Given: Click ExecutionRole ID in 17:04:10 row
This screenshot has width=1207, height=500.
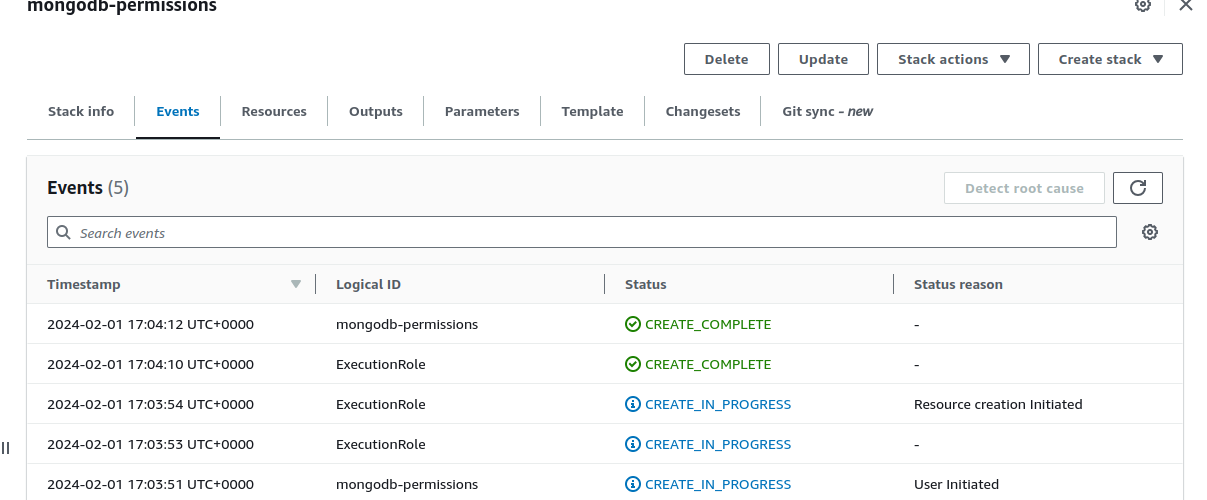Looking at the screenshot, I should (x=381, y=364).
